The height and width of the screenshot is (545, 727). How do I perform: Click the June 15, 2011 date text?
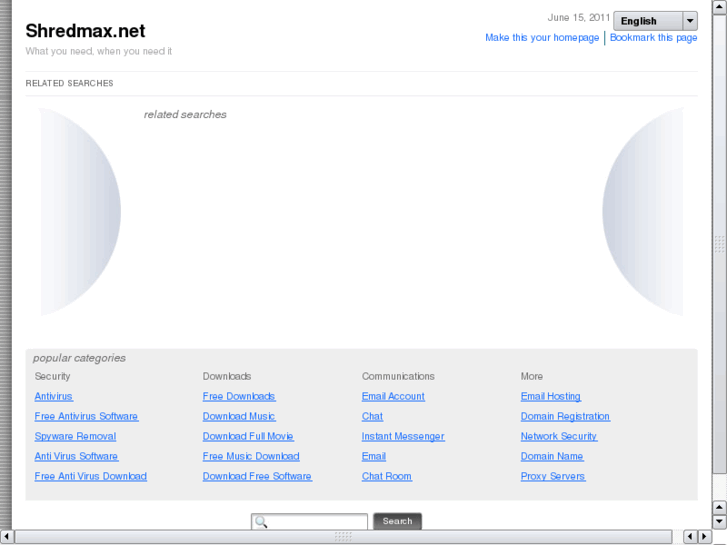click(x=579, y=18)
